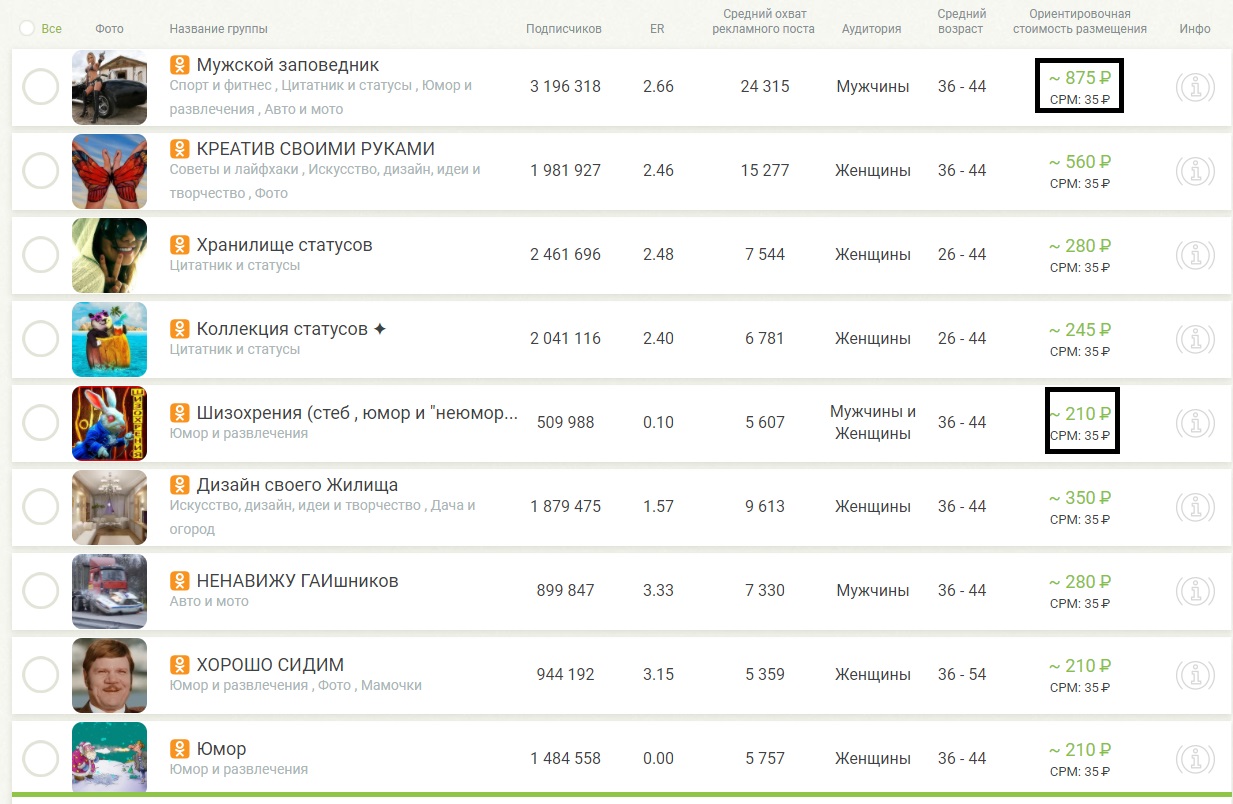This screenshot has height=804, width=1233.
Task: Open НЕНАВИЖУ ГАИшников group link
Action: (298, 581)
